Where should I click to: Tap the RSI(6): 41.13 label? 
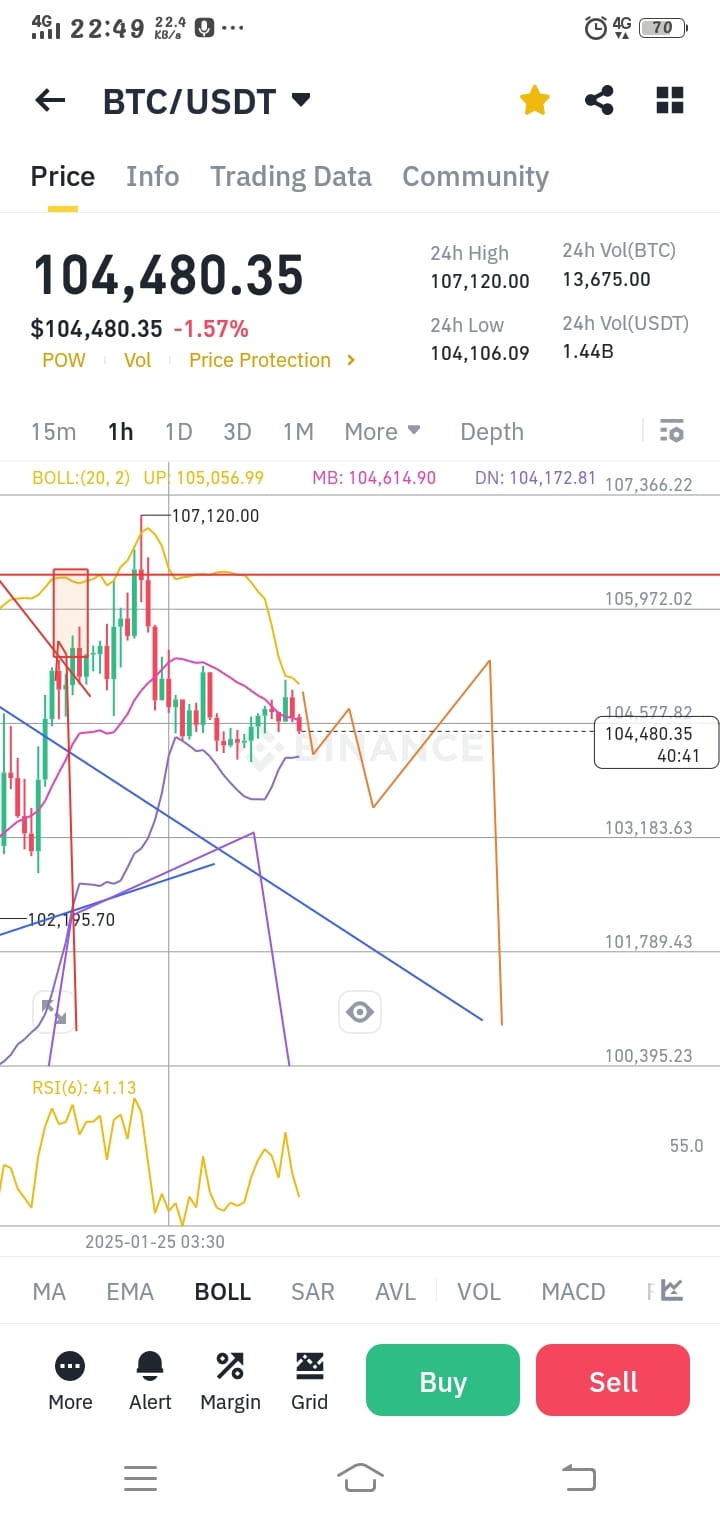coord(84,1088)
